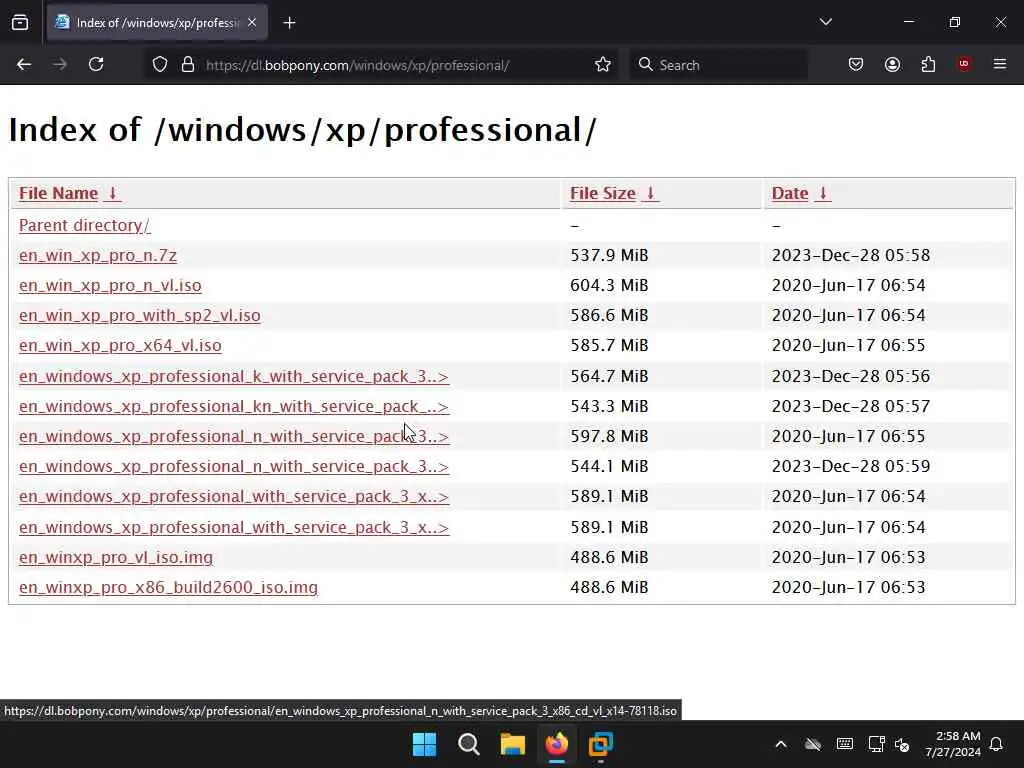Open en_windows_xp_professional_kn_with_service_pack link

[x=234, y=406]
